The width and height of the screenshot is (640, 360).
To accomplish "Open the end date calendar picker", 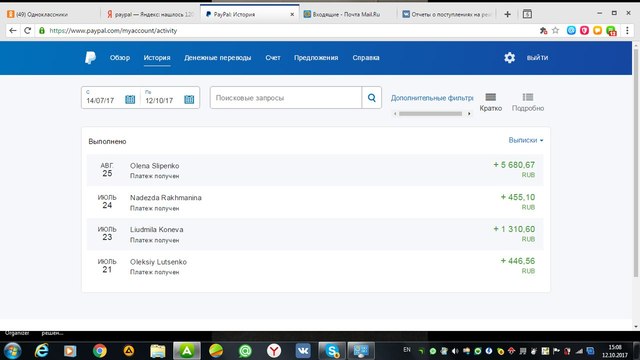I will pyautogui.click(x=189, y=99).
